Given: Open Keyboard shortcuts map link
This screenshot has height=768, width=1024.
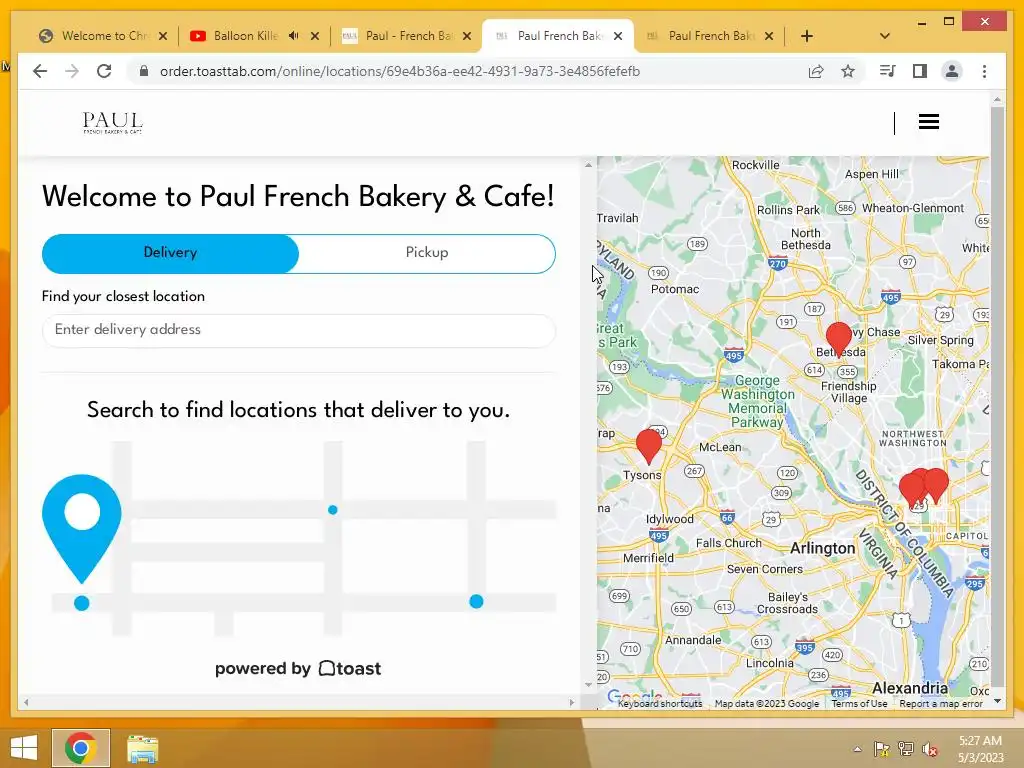Looking at the screenshot, I should pos(660,703).
